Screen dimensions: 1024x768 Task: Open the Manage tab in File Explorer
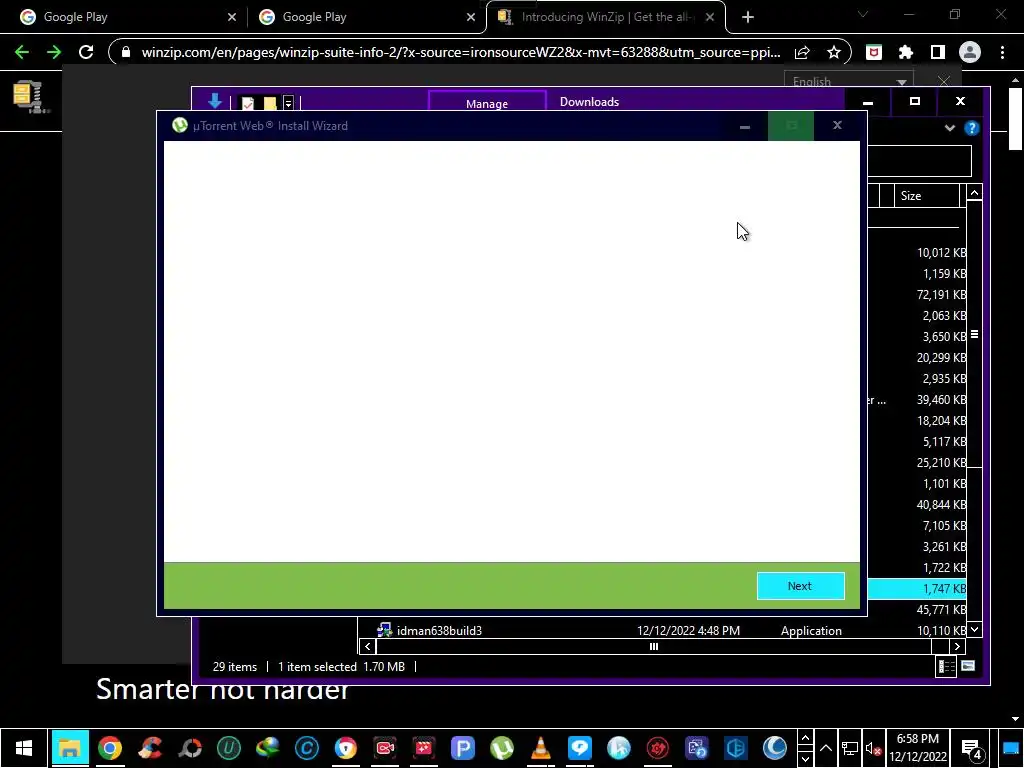pos(487,103)
